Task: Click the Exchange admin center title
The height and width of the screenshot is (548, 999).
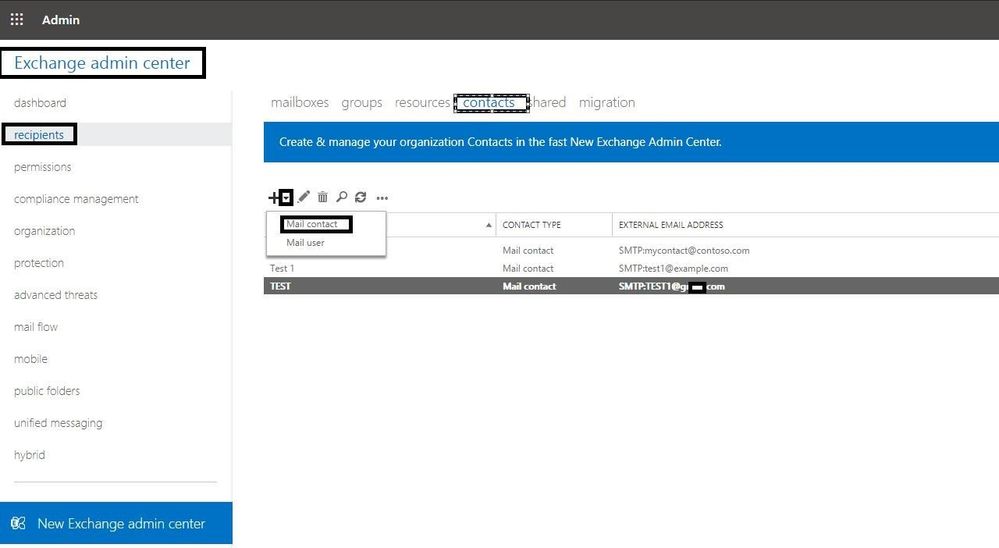Action: 102,63
